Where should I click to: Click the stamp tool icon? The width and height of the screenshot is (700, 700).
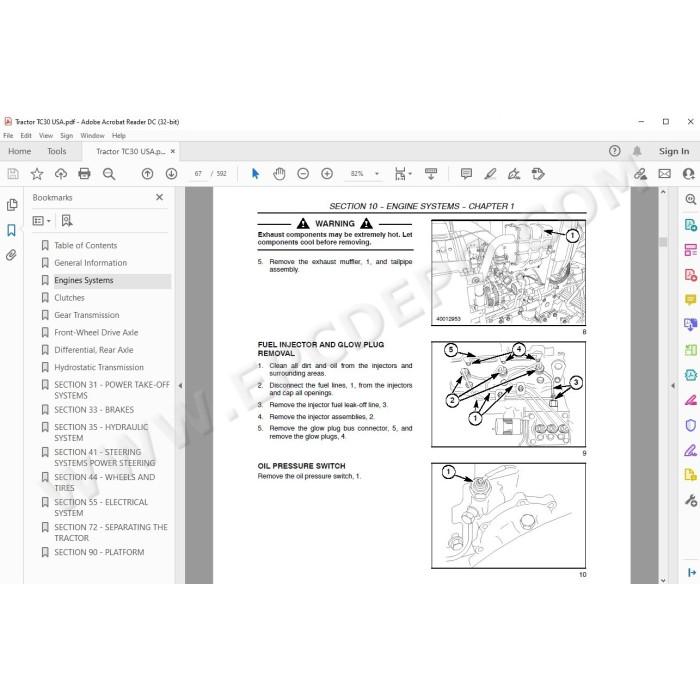[x=538, y=174]
